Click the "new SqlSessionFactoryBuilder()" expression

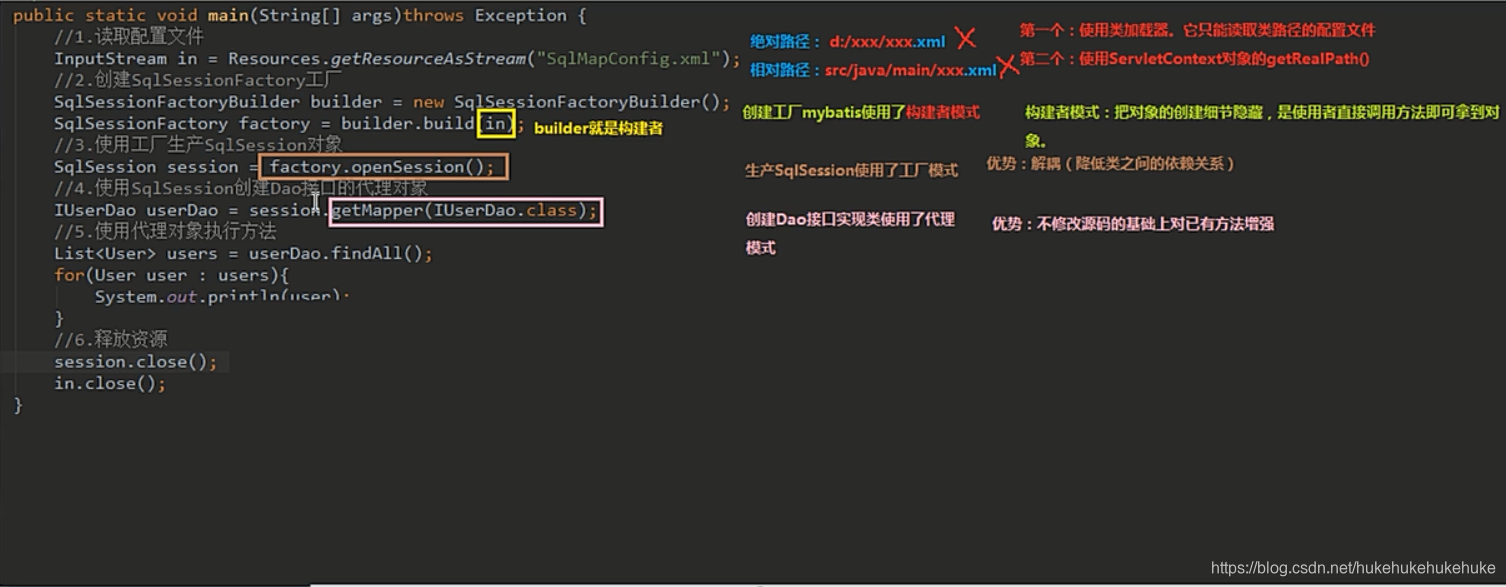coord(566,102)
